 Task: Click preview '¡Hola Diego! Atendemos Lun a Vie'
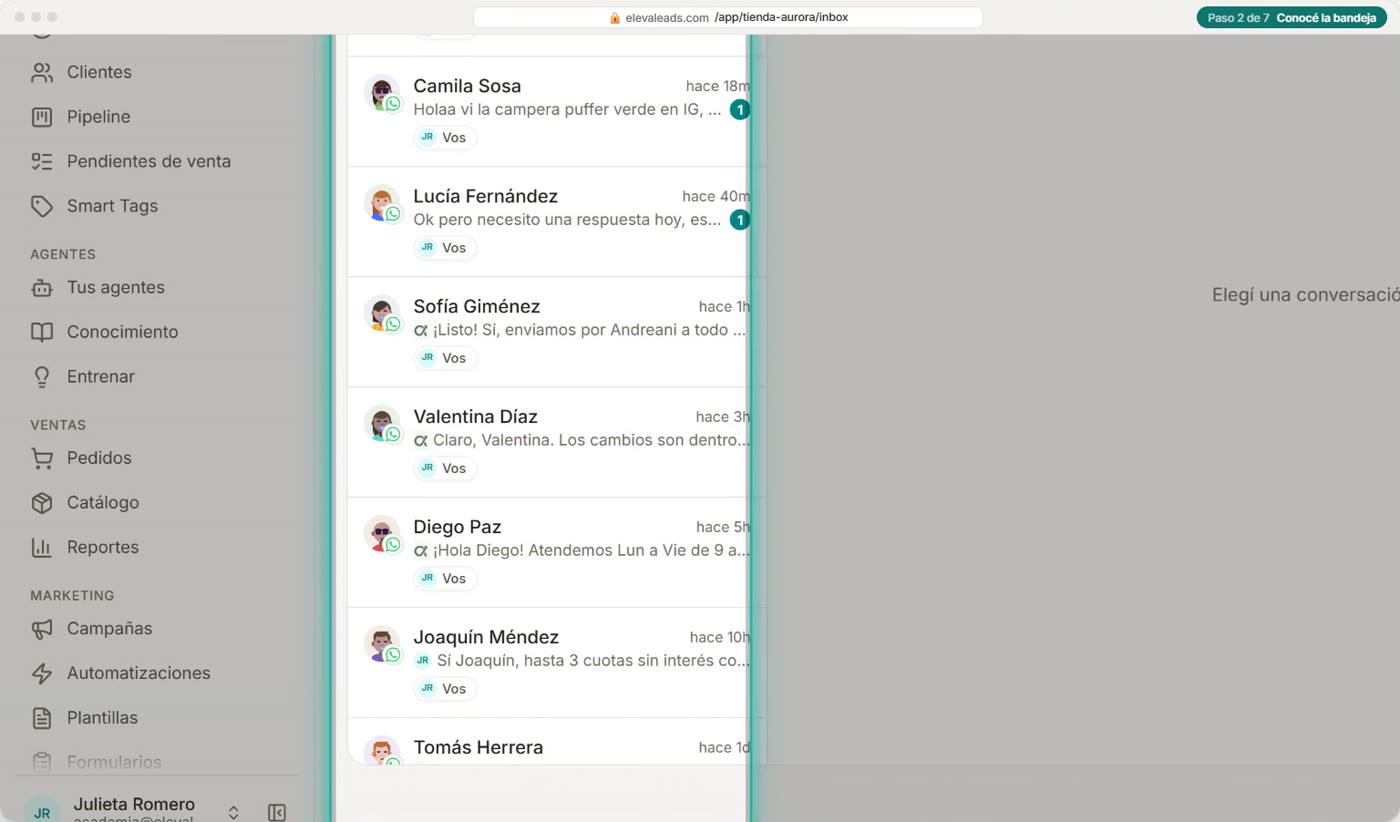tap(591, 550)
